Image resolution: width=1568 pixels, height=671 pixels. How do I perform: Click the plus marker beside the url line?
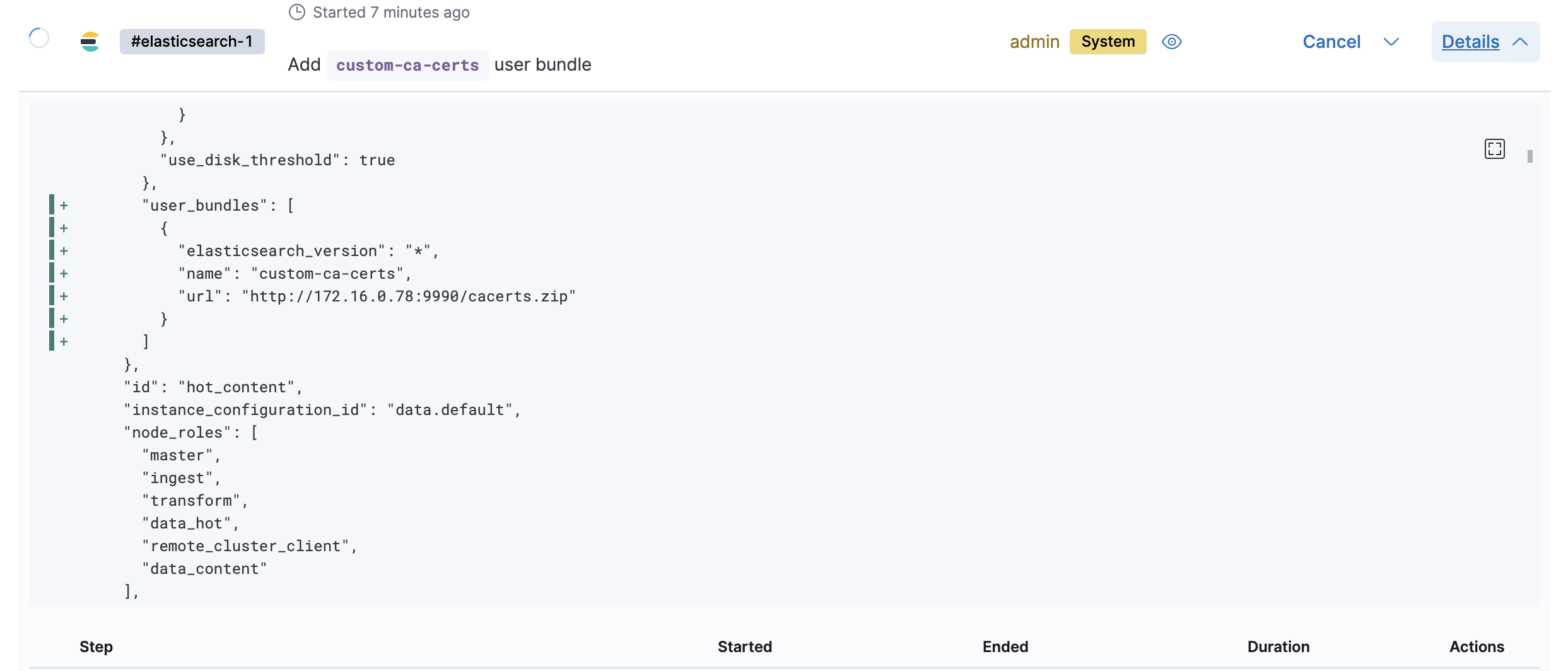point(64,296)
